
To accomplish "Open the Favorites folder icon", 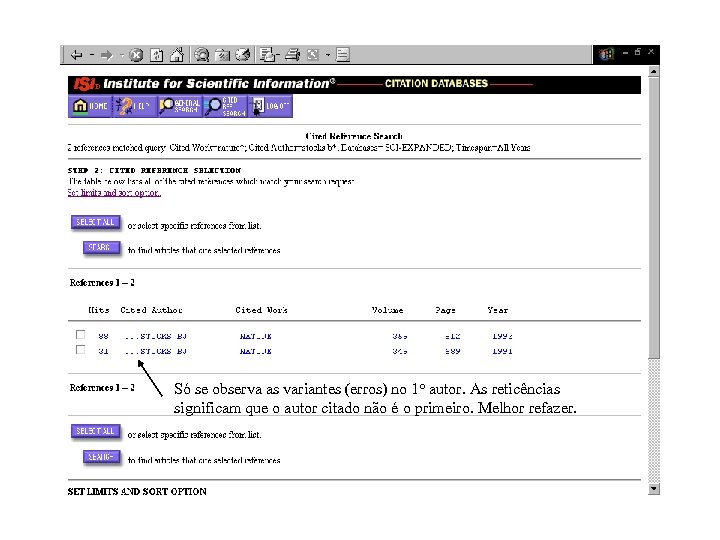I will [x=222, y=55].
